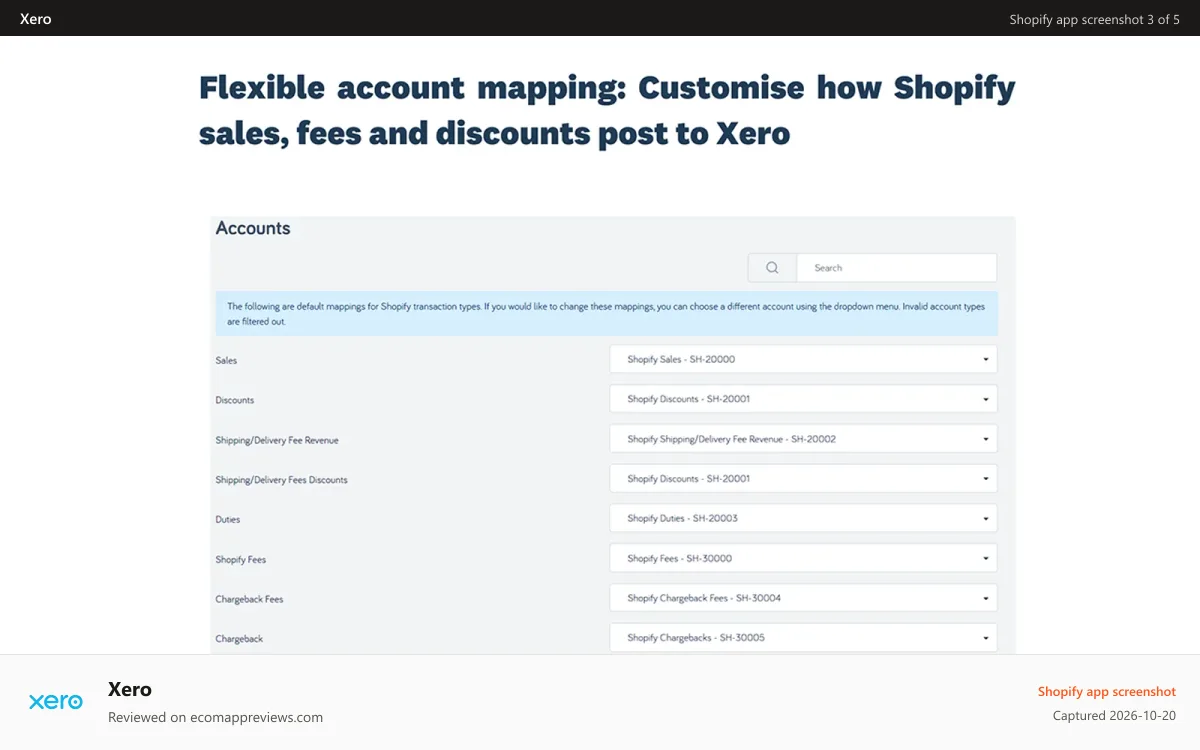Click the "Duties" row label
The image size is (1200, 750).
(228, 520)
